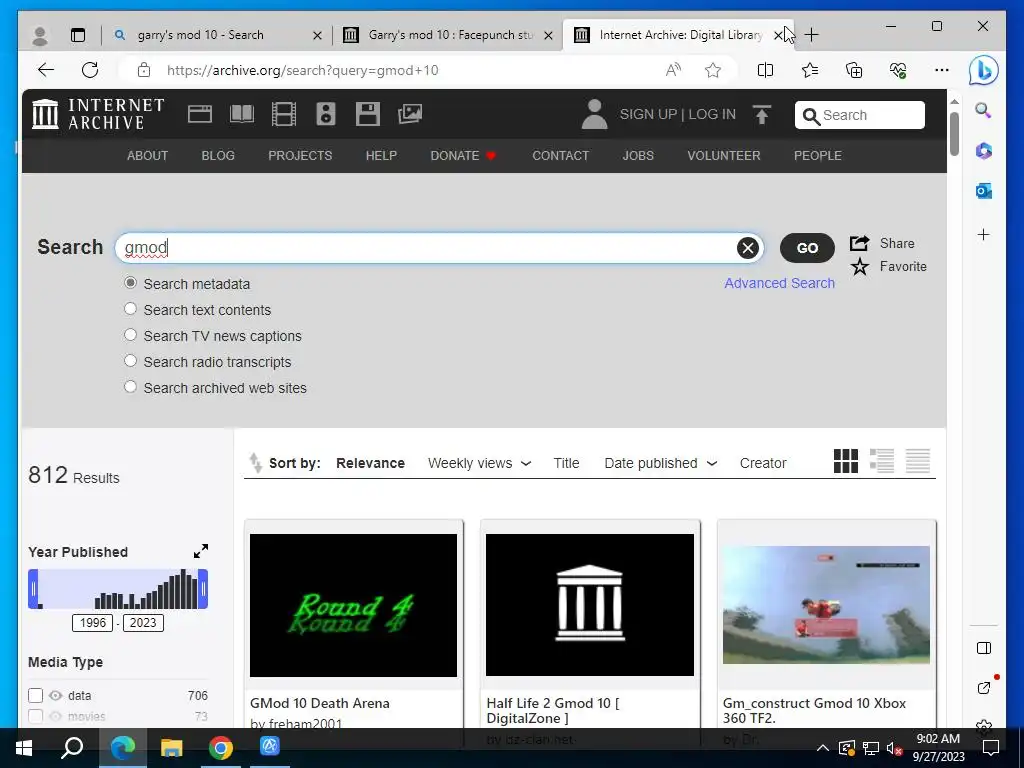
Task: Expand the Year Published histogram
Action: 201,551
